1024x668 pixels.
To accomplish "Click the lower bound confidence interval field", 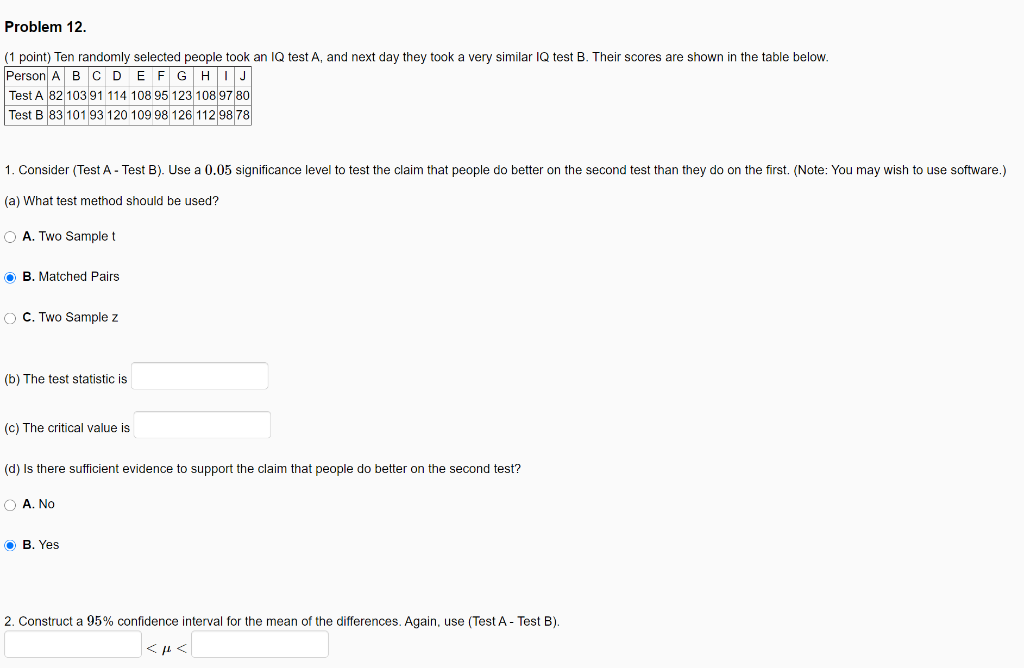I will click(x=72, y=643).
